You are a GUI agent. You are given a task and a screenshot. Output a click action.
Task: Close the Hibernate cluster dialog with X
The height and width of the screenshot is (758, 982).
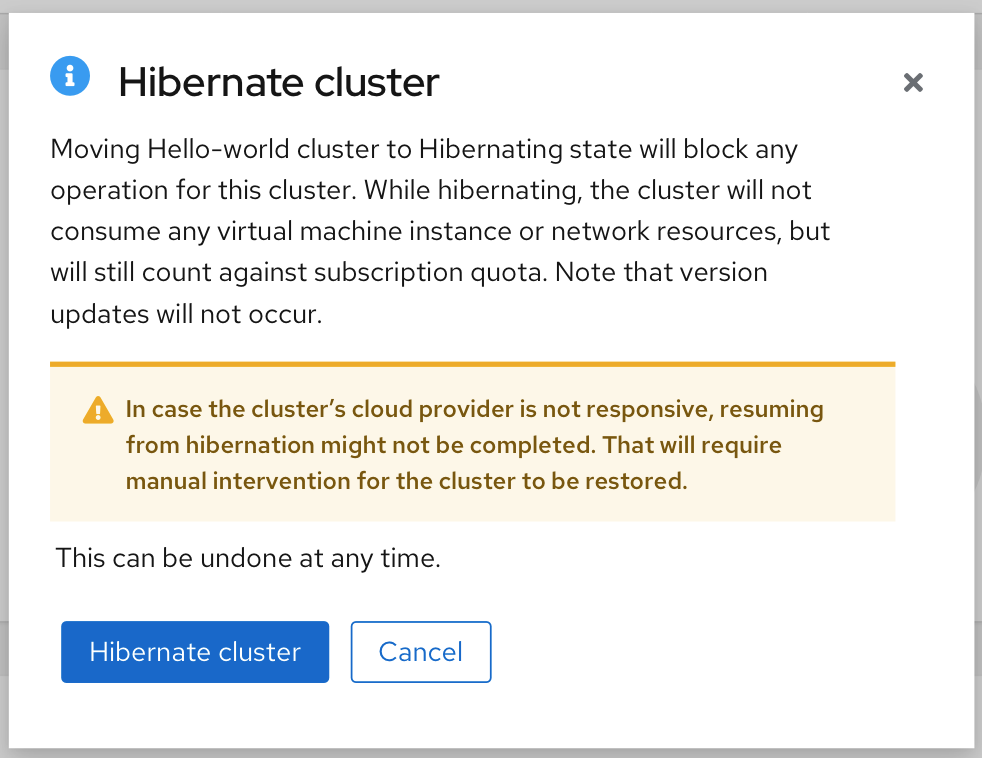[912, 83]
